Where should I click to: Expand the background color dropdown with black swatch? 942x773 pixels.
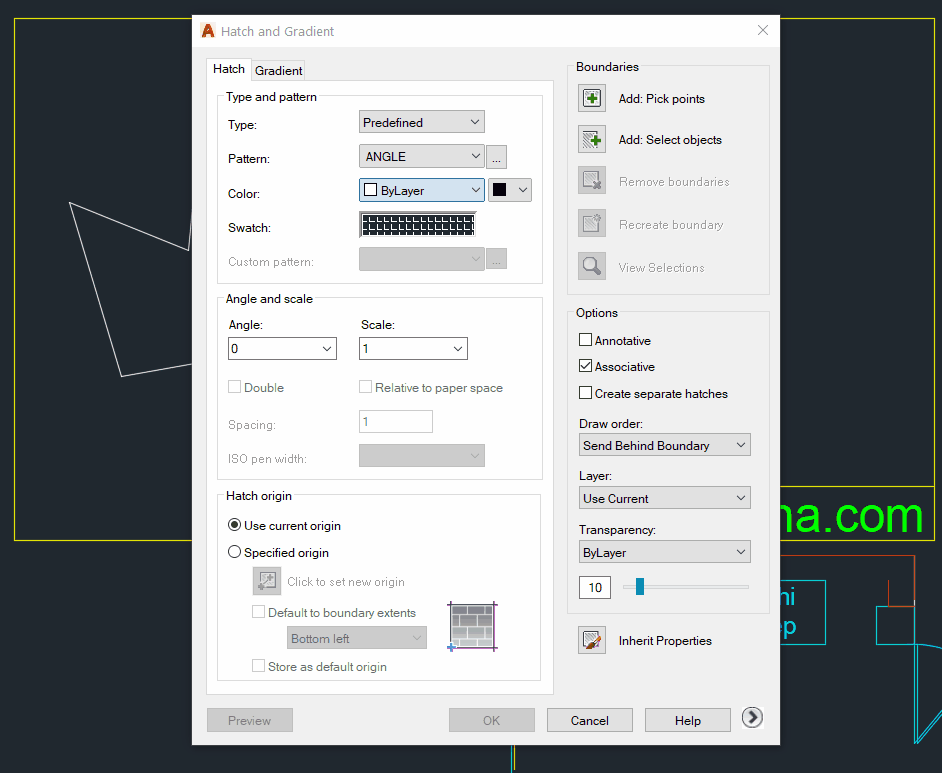(x=510, y=190)
